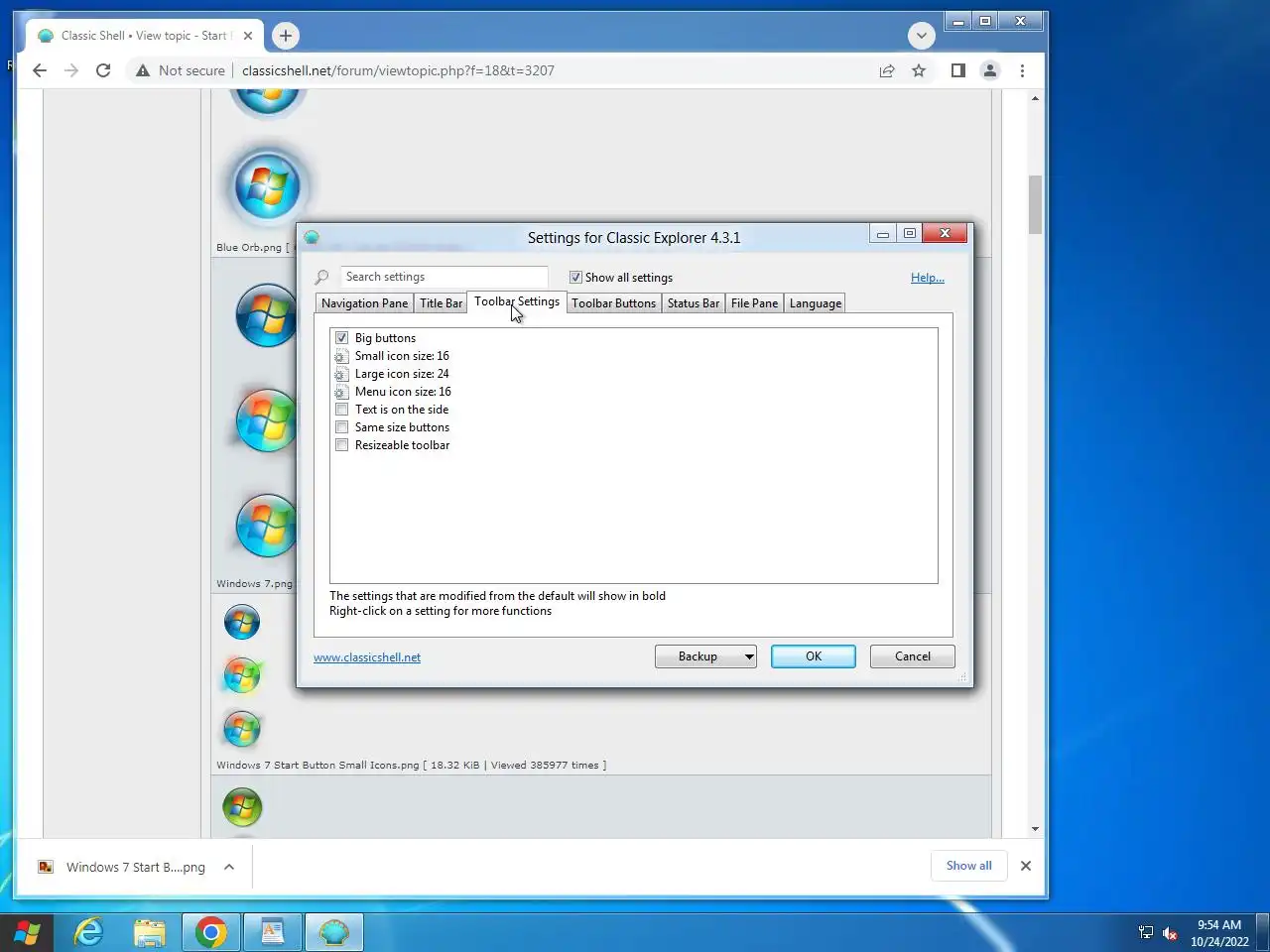Open www.classicshell.net link
Viewport: 1270px width, 952px height.
pos(367,657)
